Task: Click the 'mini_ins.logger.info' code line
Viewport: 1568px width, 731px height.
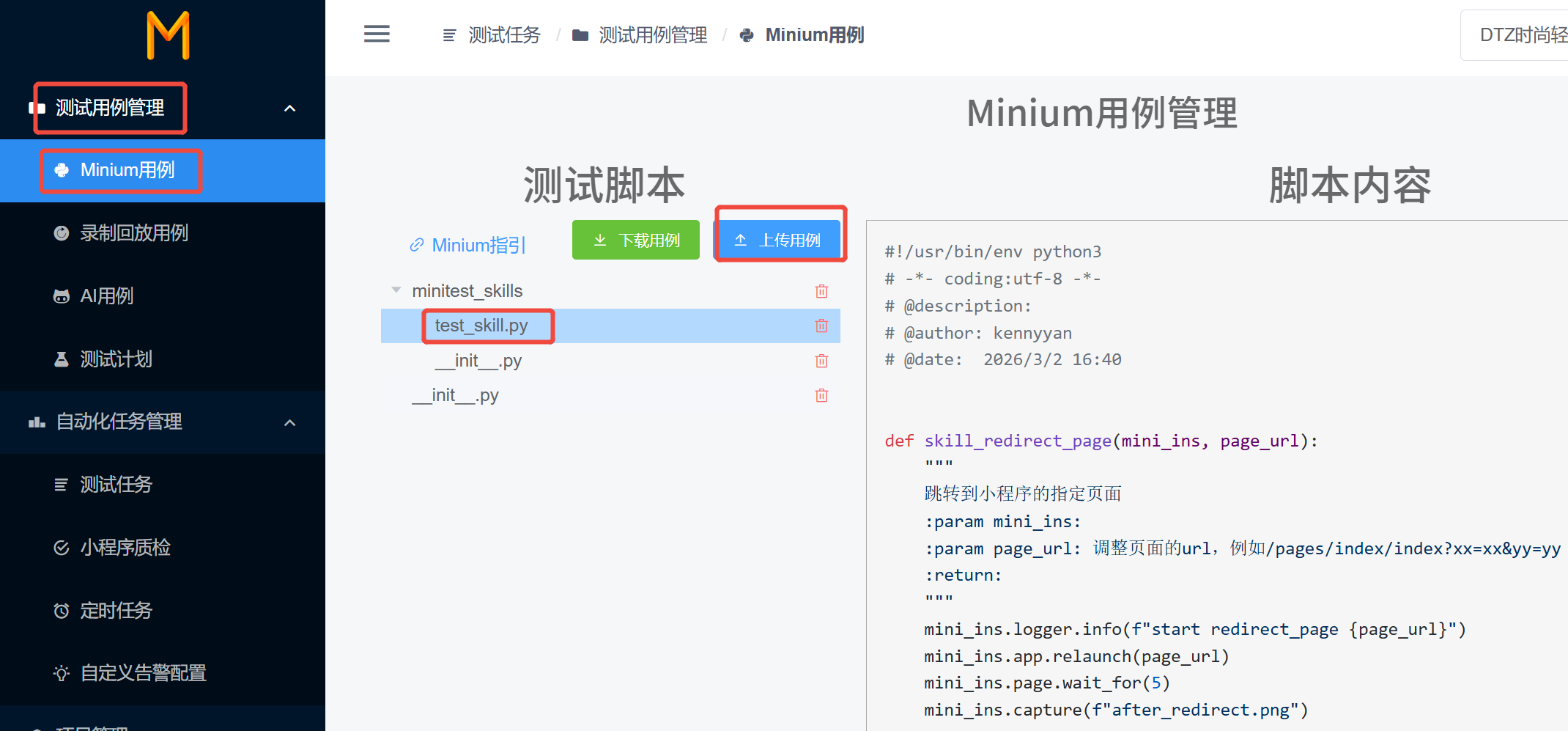Action: coord(1195,629)
